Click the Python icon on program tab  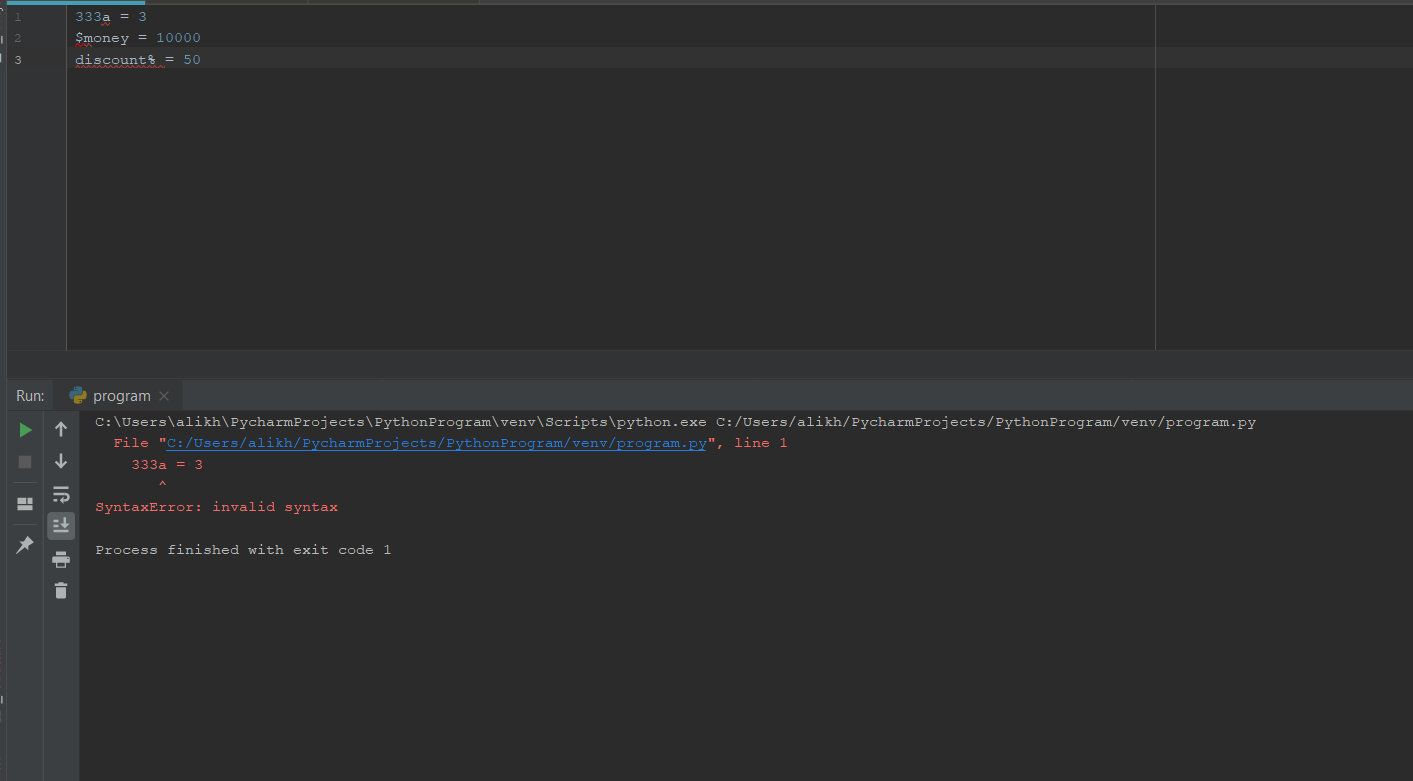pyautogui.click(x=78, y=396)
